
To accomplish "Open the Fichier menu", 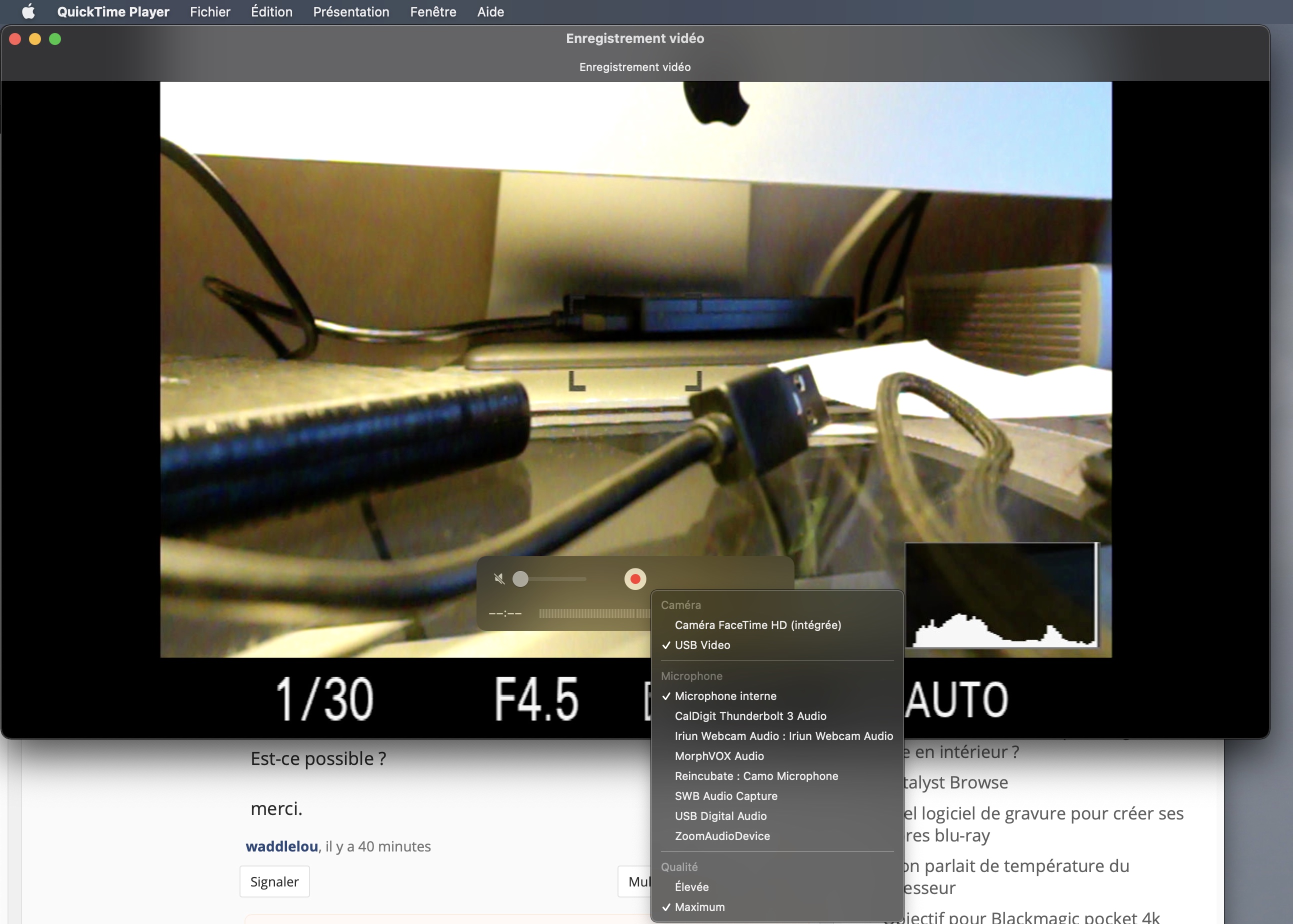I will click(x=210, y=12).
